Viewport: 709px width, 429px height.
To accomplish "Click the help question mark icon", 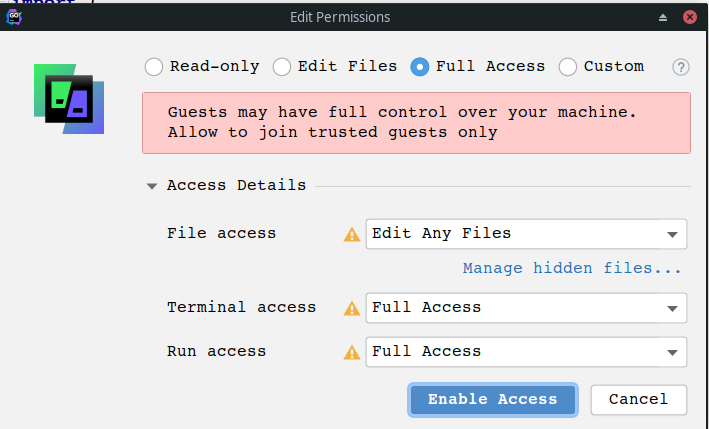I will pos(681,67).
